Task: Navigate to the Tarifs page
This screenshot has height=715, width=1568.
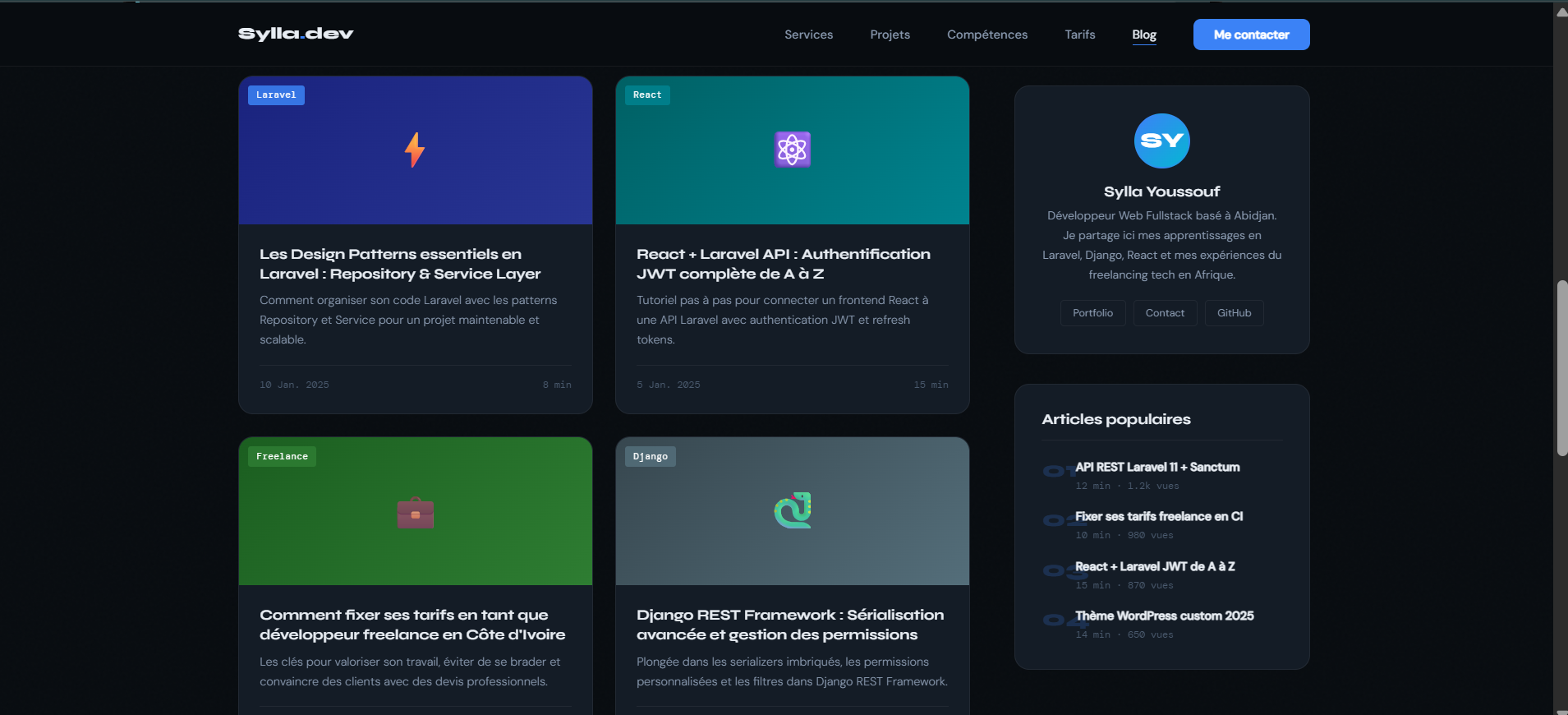Action: [x=1079, y=35]
